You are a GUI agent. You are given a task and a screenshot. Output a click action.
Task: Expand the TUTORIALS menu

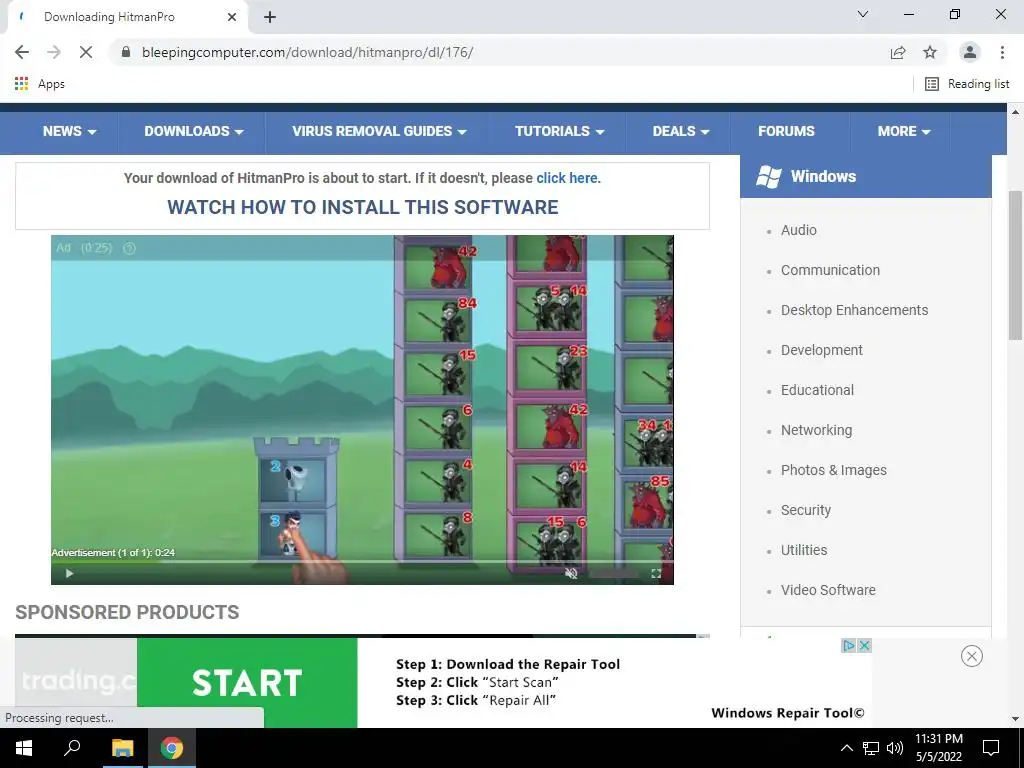[x=560, y=131]
